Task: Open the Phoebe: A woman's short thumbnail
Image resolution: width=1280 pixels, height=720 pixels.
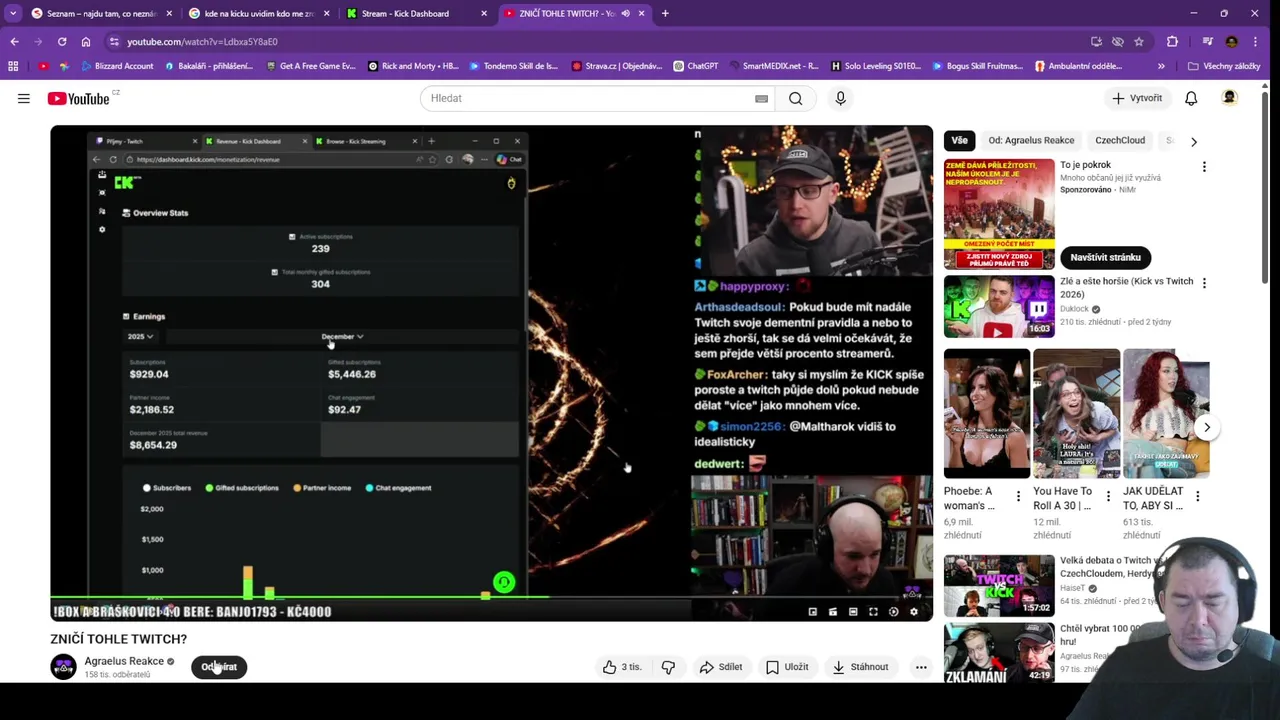Action: click(987, 414)
